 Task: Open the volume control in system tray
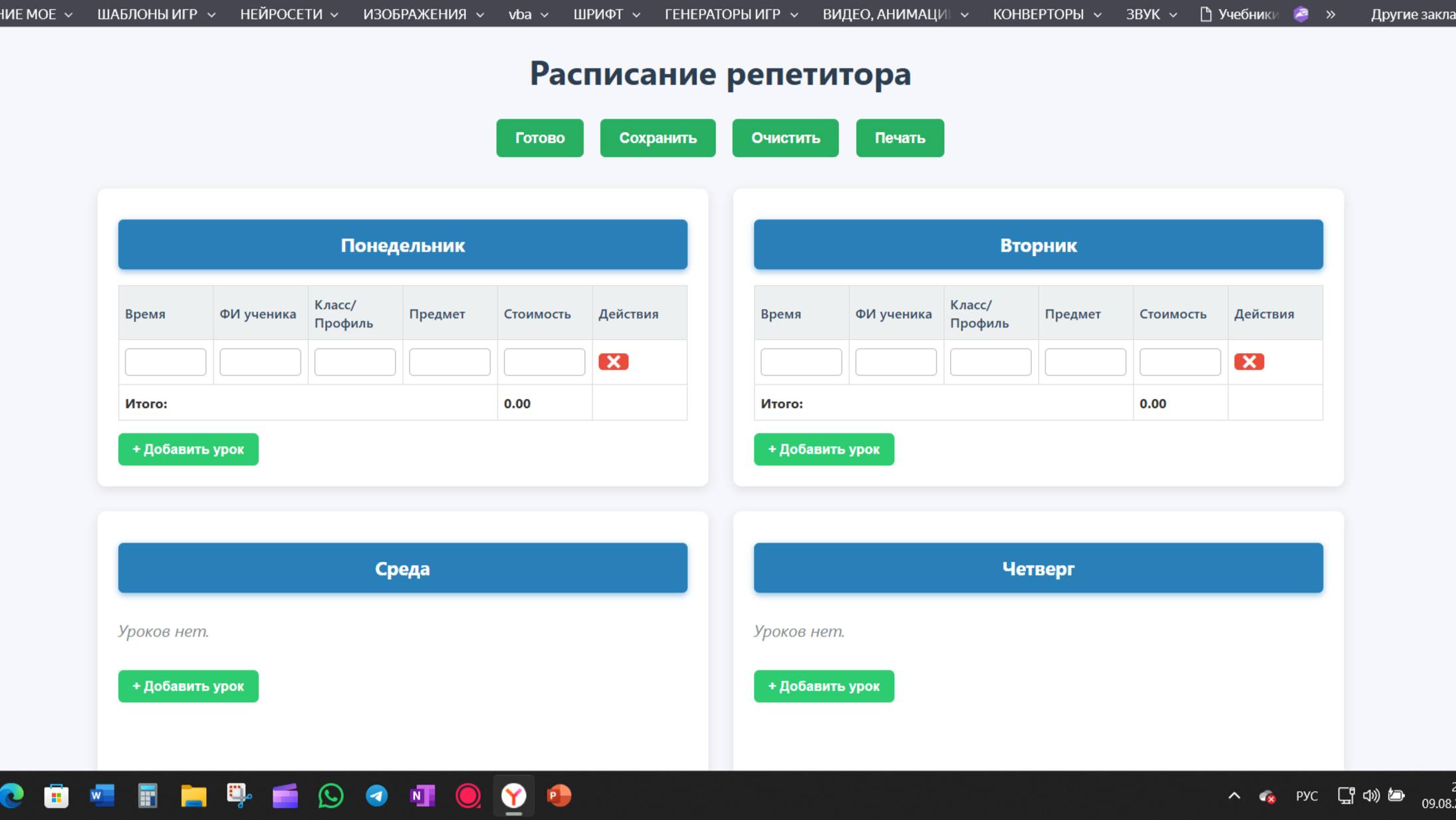tap(1371, 795)
